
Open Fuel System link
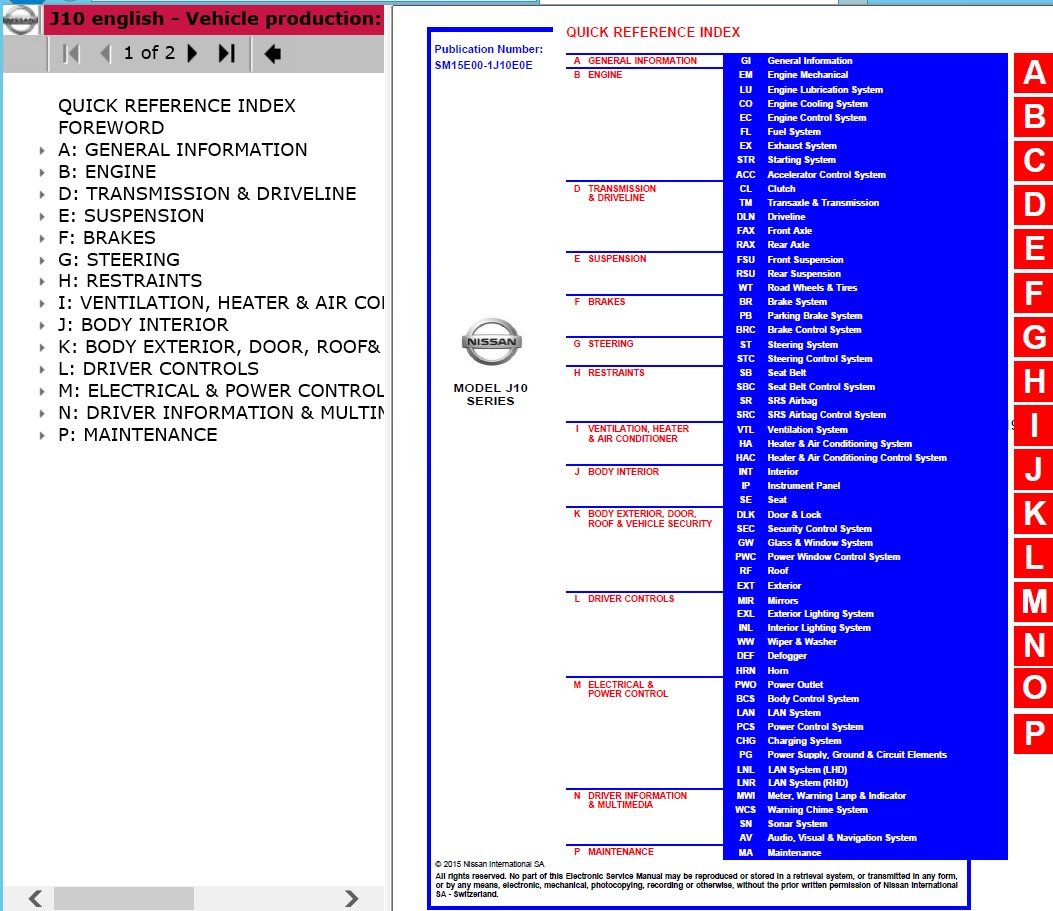(x=794, y=132)
